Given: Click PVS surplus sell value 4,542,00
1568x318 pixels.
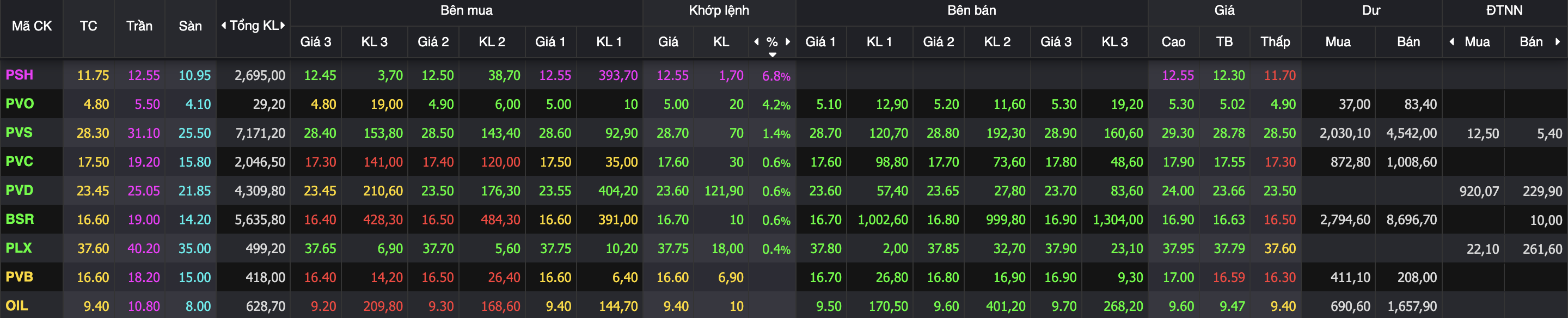Looking at the screenshot, I should [1412, 133].
